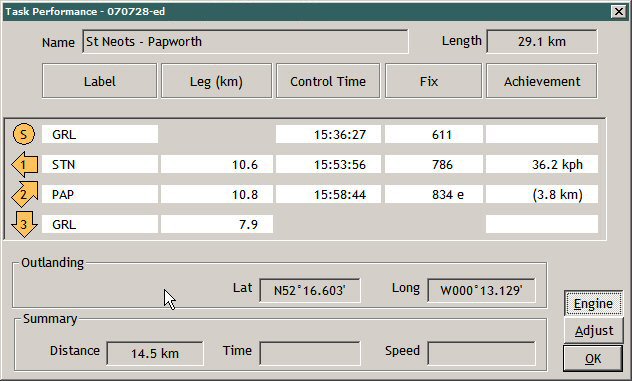Click control time 15:36:27
632x381 pixels.
pos(328,134)
